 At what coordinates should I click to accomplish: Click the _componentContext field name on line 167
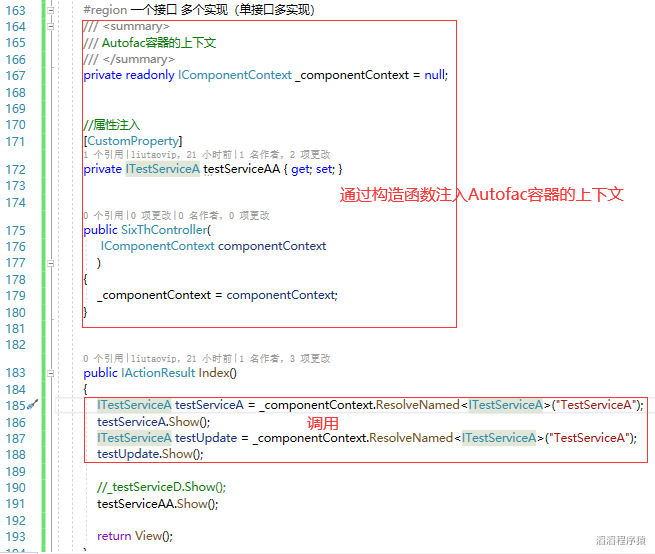[352, 75]
